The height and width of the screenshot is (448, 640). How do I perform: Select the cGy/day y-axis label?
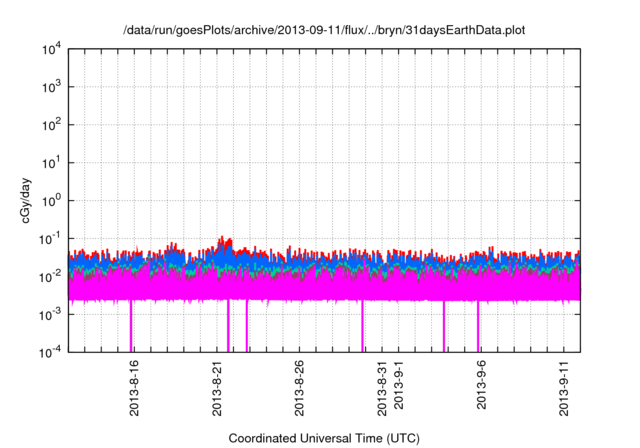pos(25,200)
